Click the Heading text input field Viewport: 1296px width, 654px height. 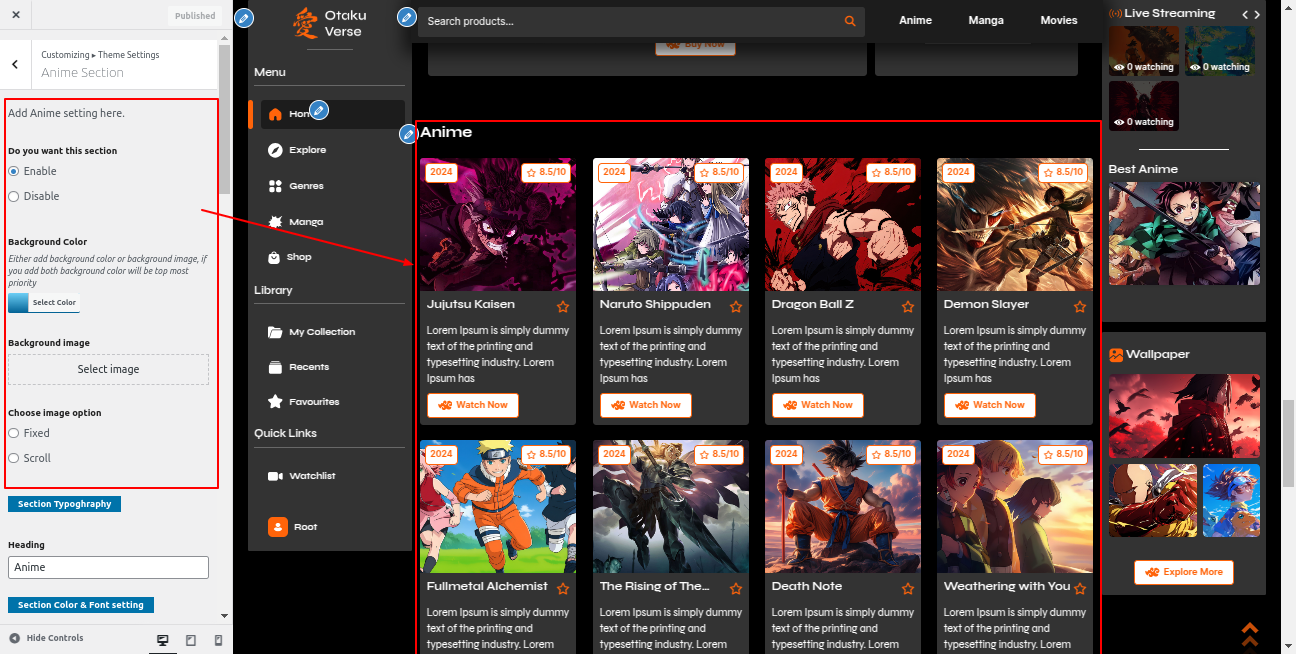click(x=108, y=567)
